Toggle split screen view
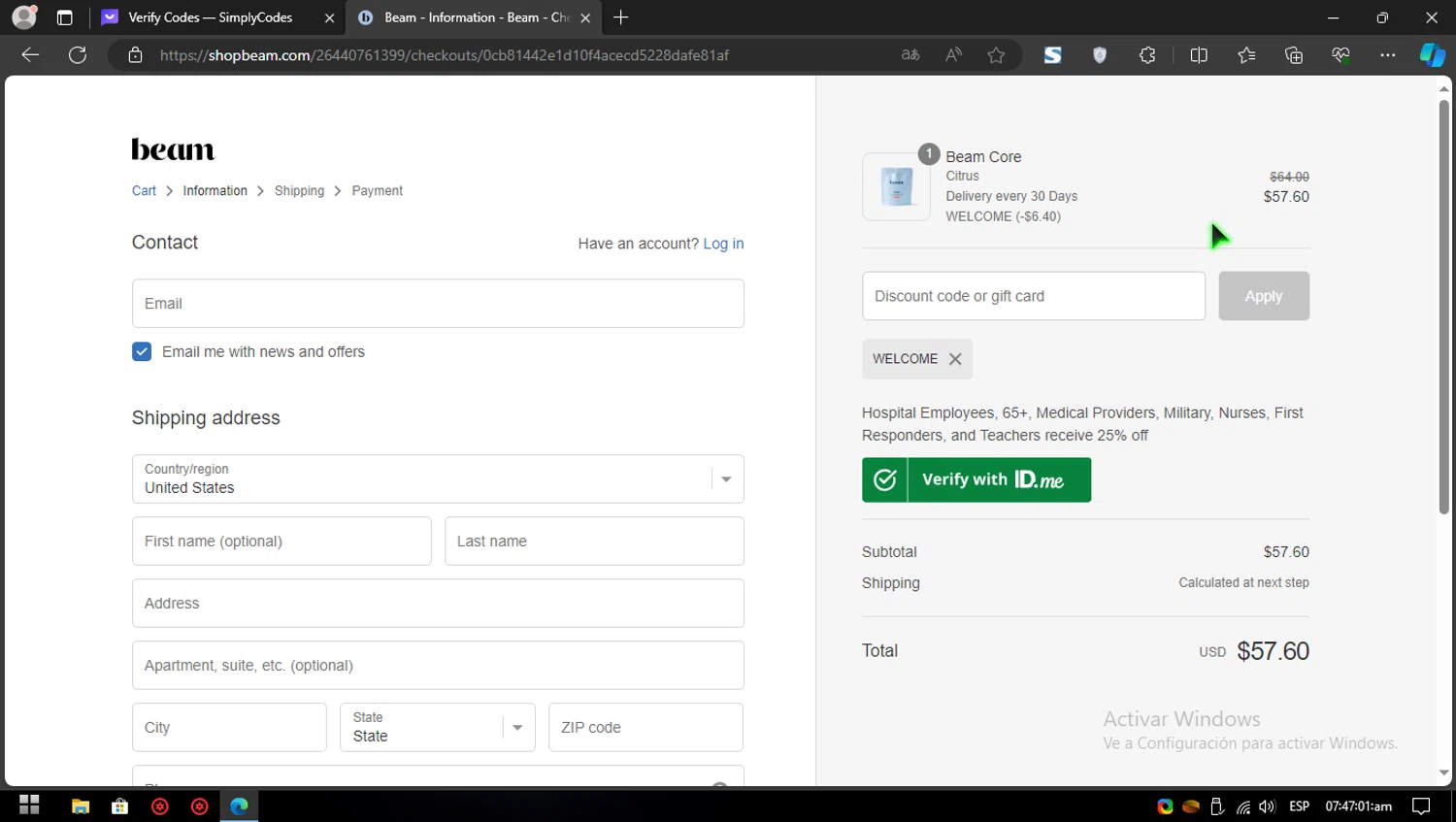Viewport: 1456px width, 822px height. pyautogui.click(x=1199, y=55)
